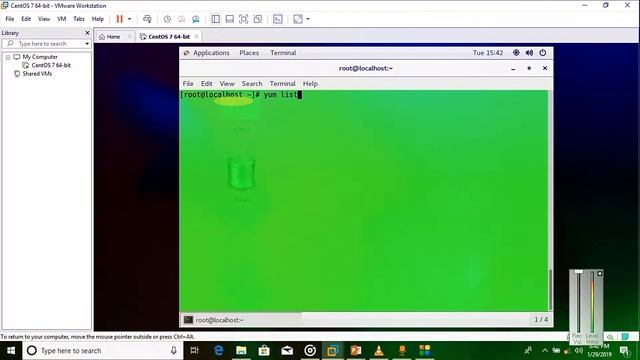Close the Home tab
640x360 pixels.
(x=129, y=37)
